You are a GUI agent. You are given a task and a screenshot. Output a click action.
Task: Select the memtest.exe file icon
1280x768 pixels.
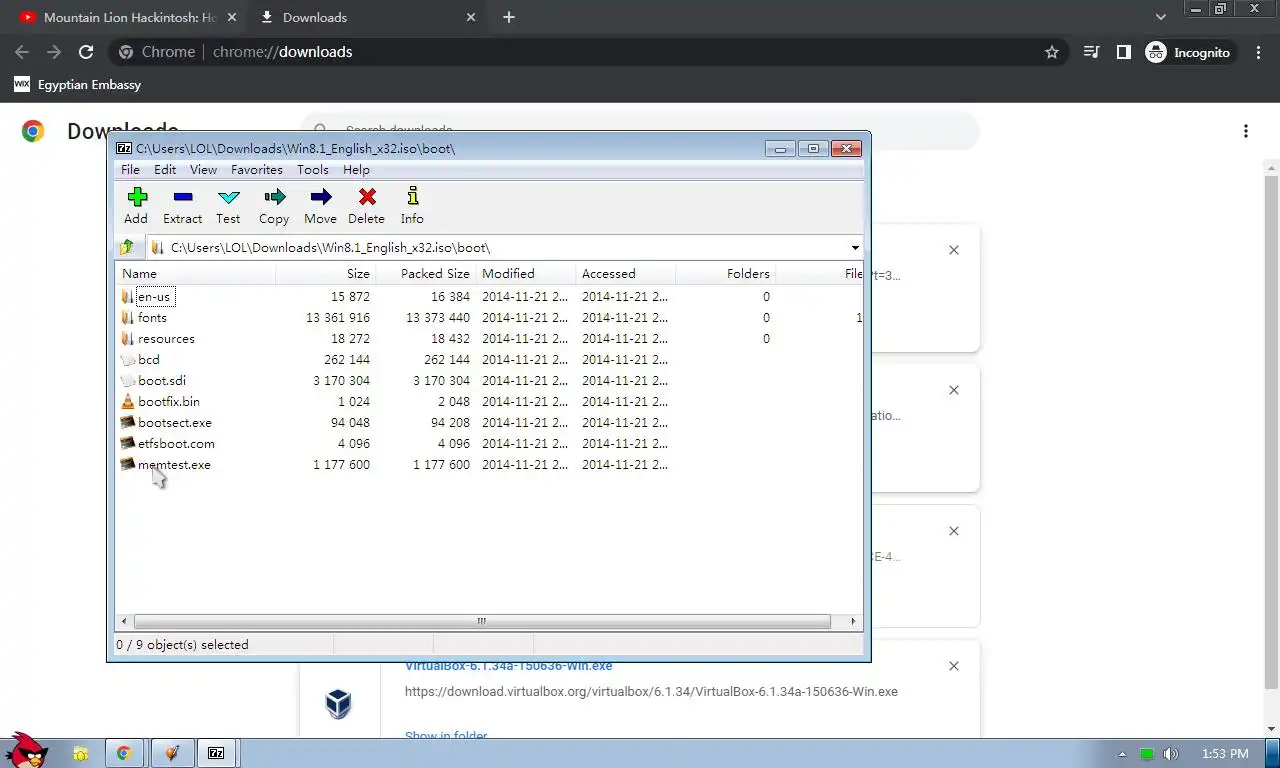pos(127,464)
